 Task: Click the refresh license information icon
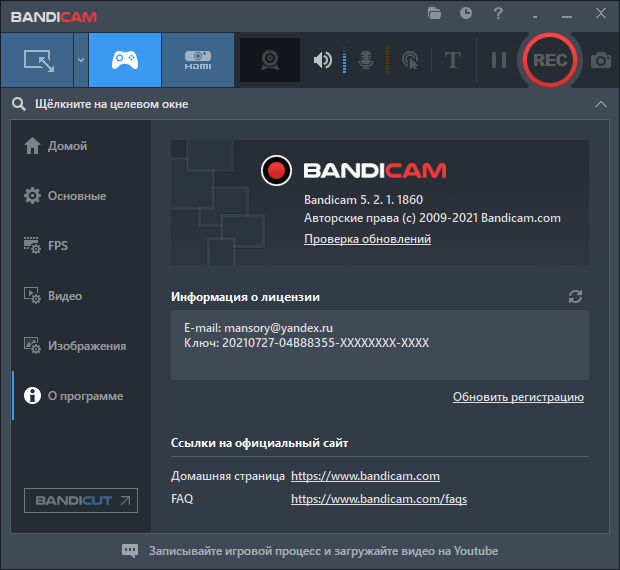click(x=575, y=296)
